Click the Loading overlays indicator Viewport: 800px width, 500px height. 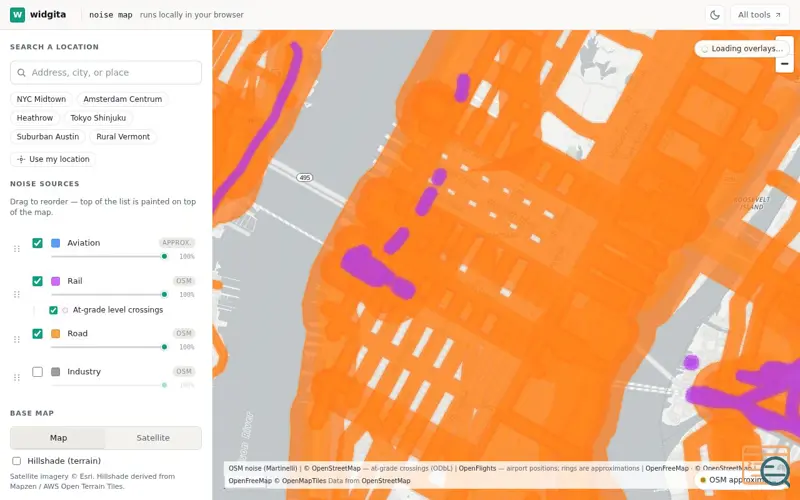tap(742, 48)
